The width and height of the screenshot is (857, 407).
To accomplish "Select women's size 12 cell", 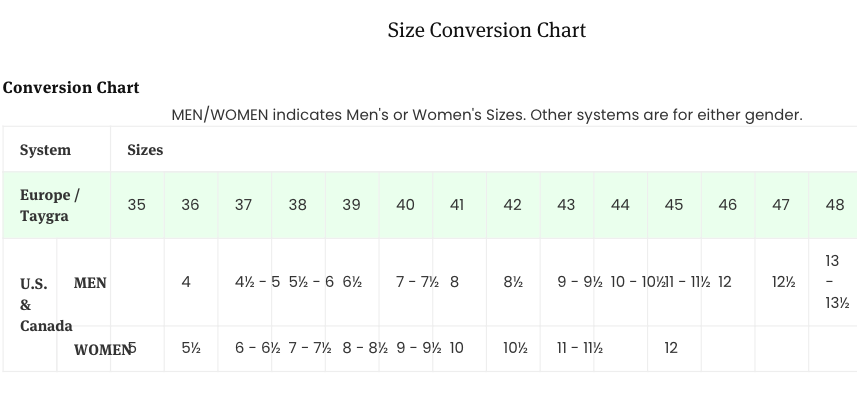I will (671, 348).
